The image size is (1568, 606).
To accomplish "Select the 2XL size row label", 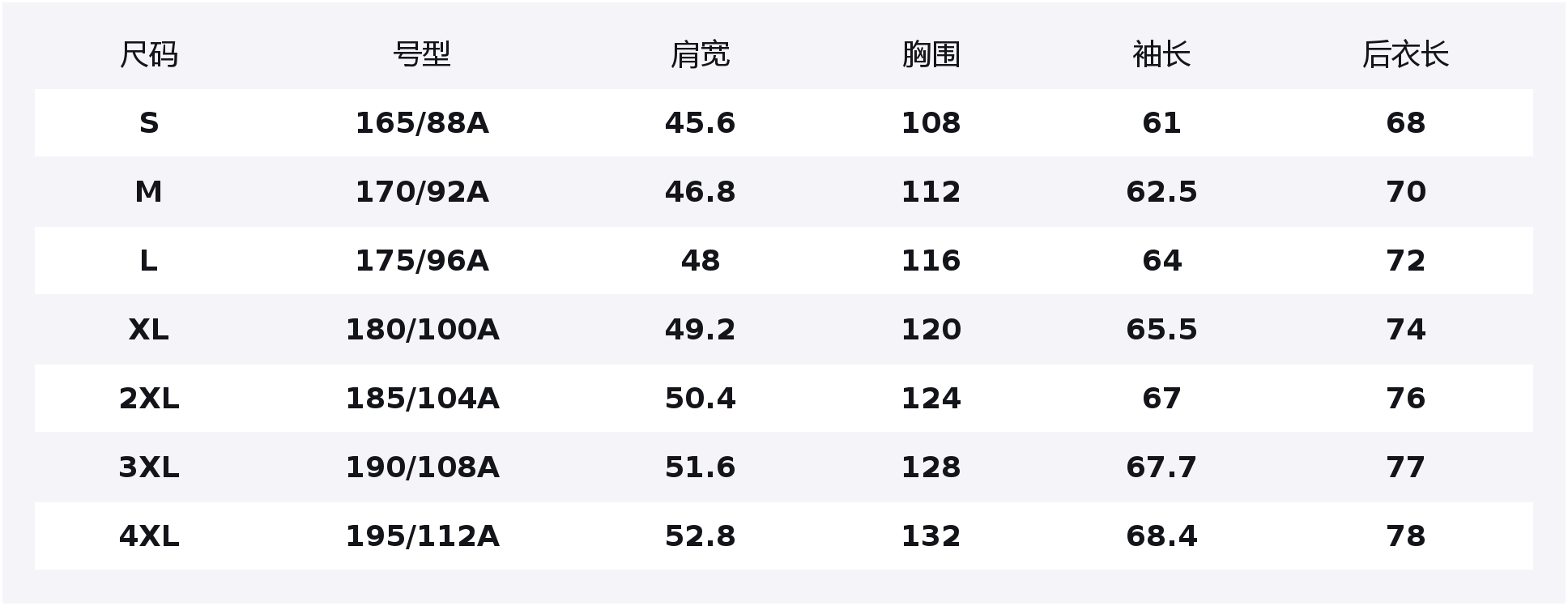I will click(x=148, y=399).
